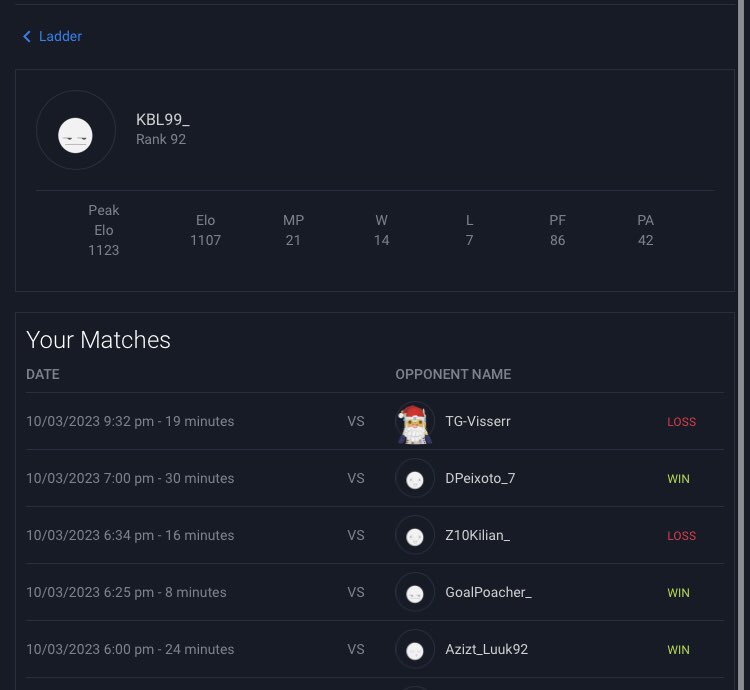Screen dimensions: 750x690
Task: Click VS label in Z10Kilian_ row
Action: click(356, 535)
